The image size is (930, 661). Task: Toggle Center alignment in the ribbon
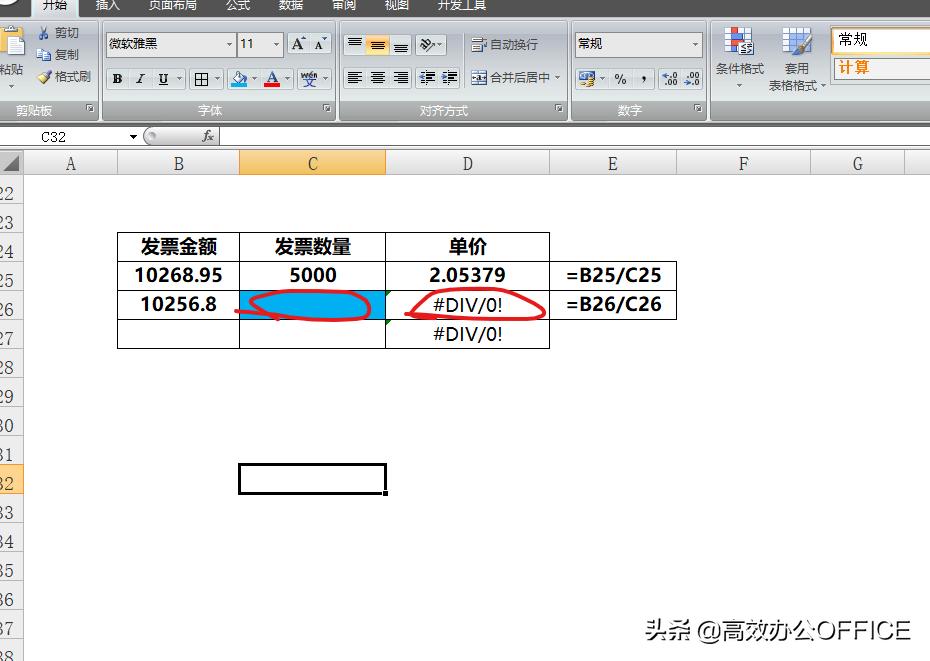pyautogui.click(x=378, y=78)
